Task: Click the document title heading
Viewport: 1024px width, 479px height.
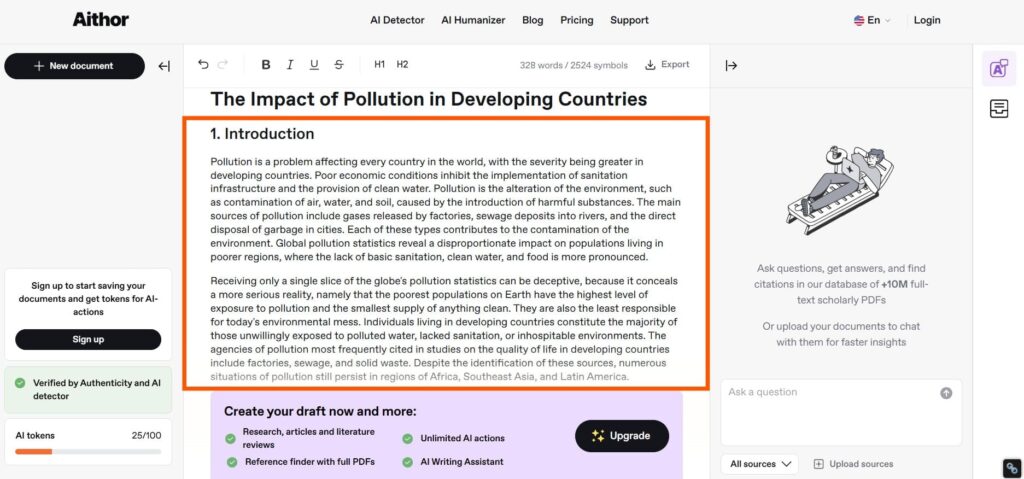Action: pyautogui.click(x=428, y=99)
